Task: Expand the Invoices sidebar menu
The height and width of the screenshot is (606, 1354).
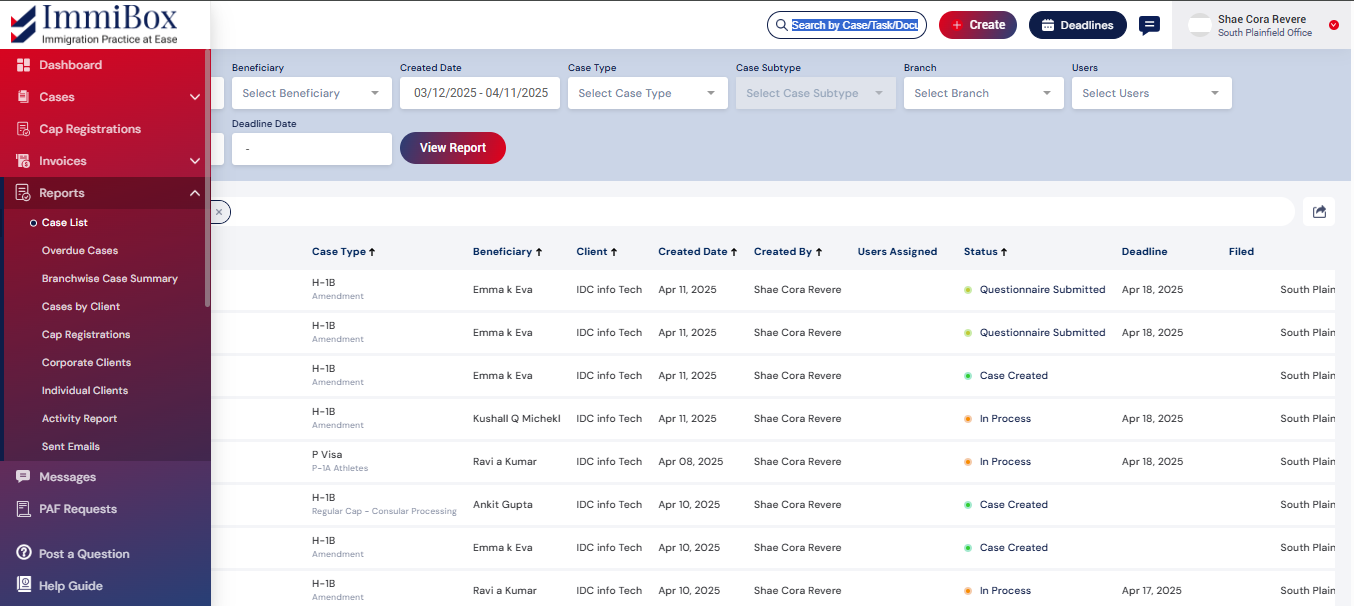Action: point(195,161)
